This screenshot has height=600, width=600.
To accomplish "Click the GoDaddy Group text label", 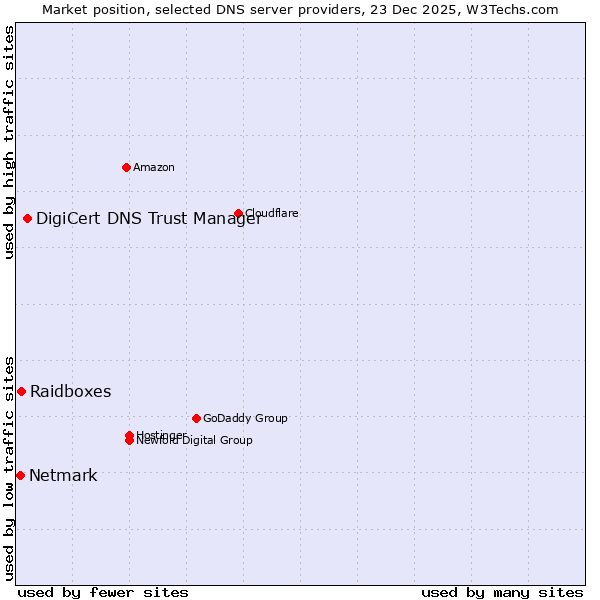I will [245, 418].
